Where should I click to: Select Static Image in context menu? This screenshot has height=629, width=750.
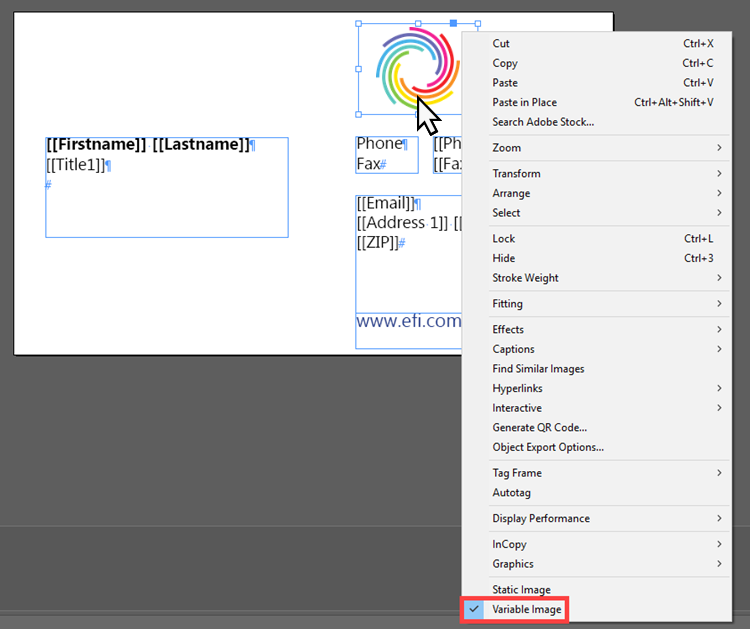tap(521, 590)
